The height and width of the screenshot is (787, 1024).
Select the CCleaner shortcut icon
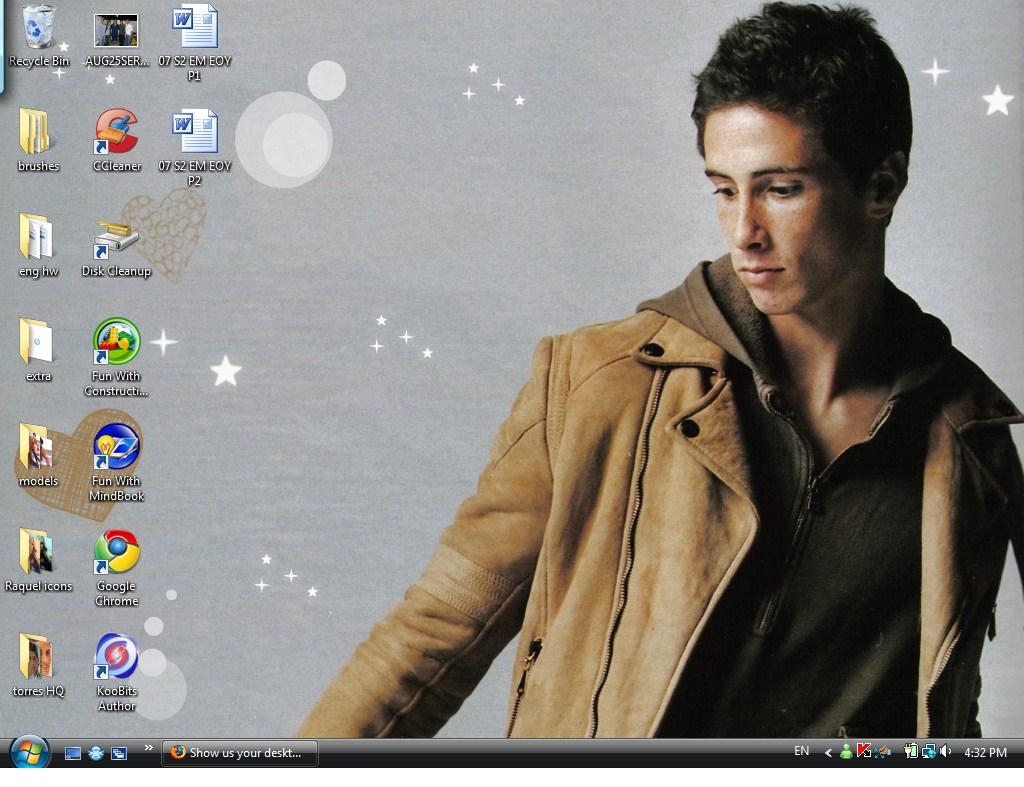(x=117, y=133)
